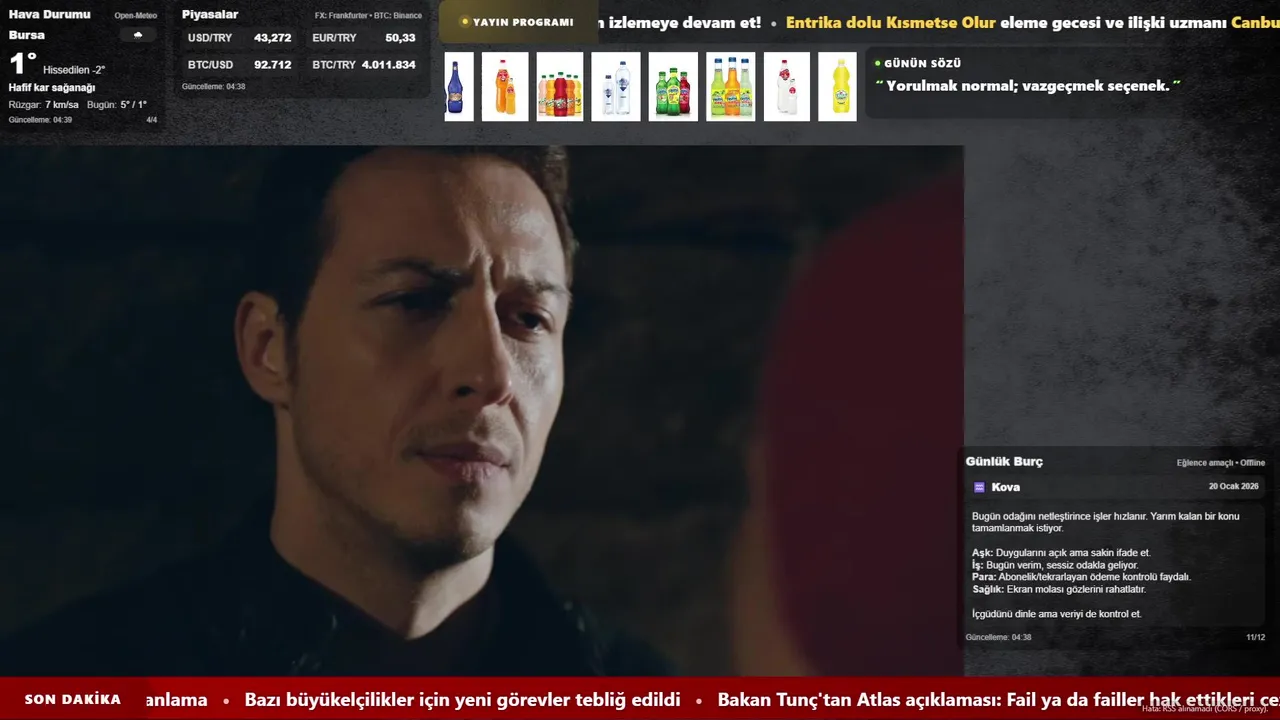Click the city name Bursa
This screenshot has height=720, width=1280.
click(26, 35)
